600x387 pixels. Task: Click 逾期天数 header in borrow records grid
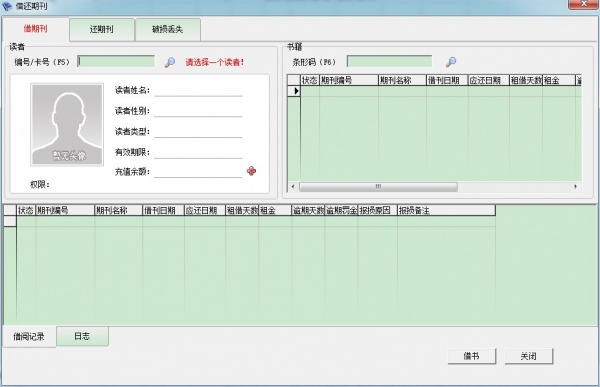coord(308,211)
